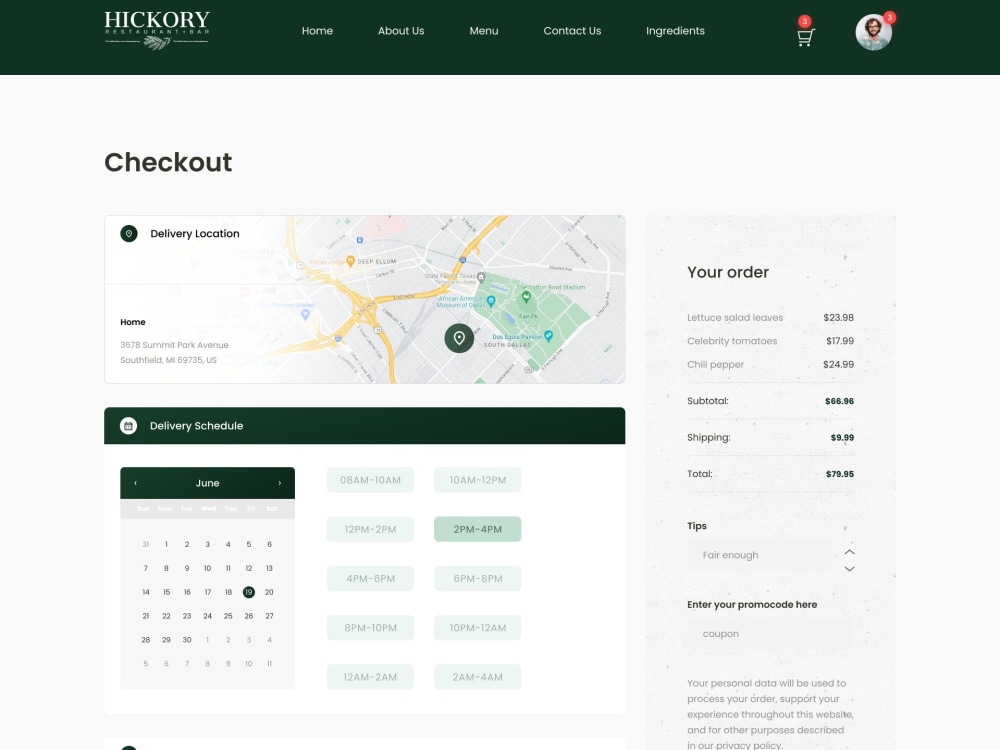The height and width of the screenshot is (750, 1000).
Task: Select the 6PM-8PM time slot
Action: [478, 578]
